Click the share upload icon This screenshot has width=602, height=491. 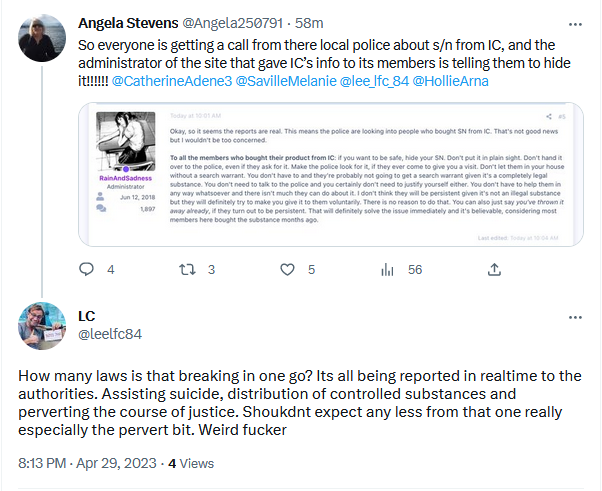point(493,269)
